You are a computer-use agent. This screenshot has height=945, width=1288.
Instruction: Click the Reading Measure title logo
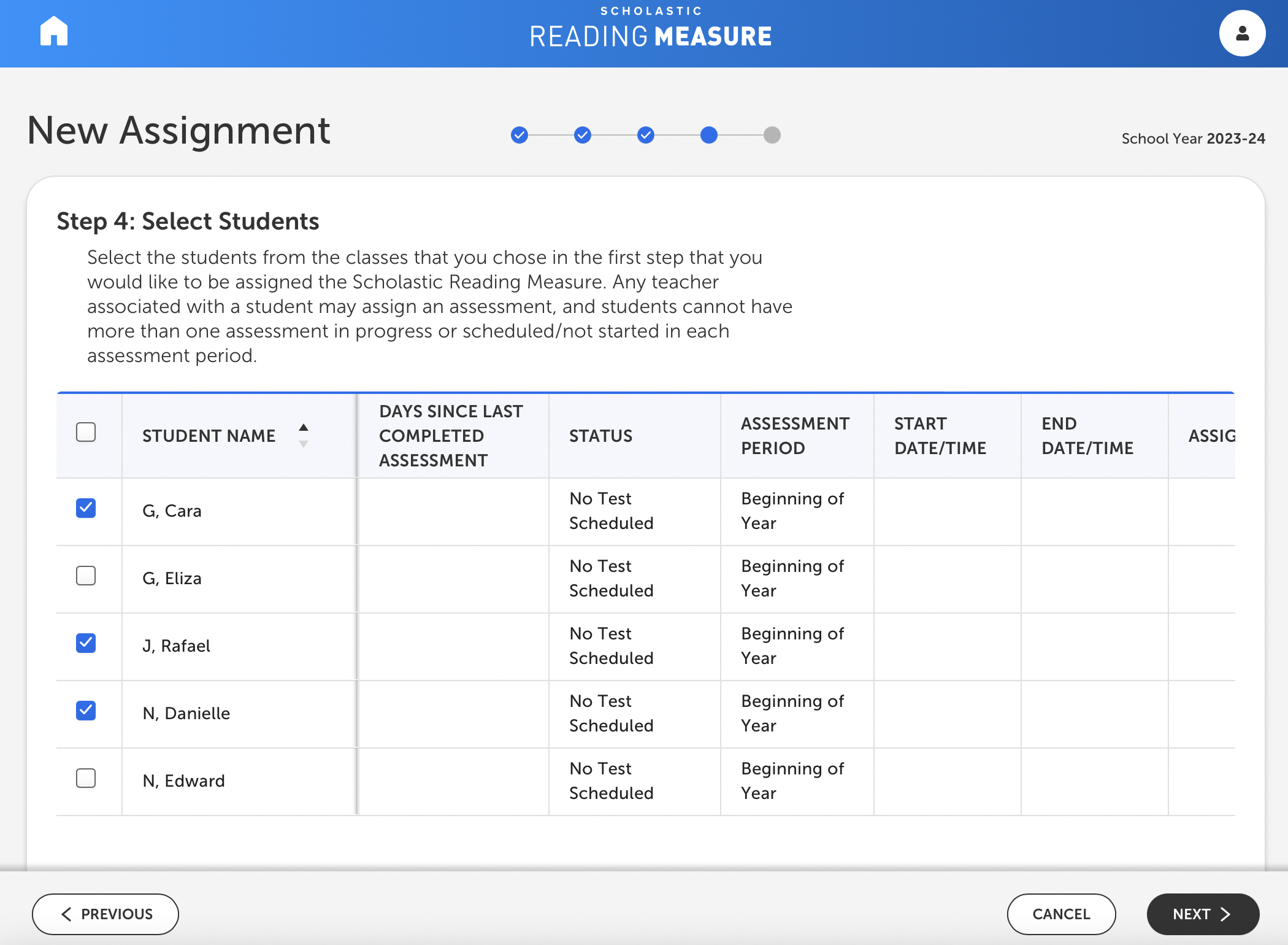click(x=651, y=28)
